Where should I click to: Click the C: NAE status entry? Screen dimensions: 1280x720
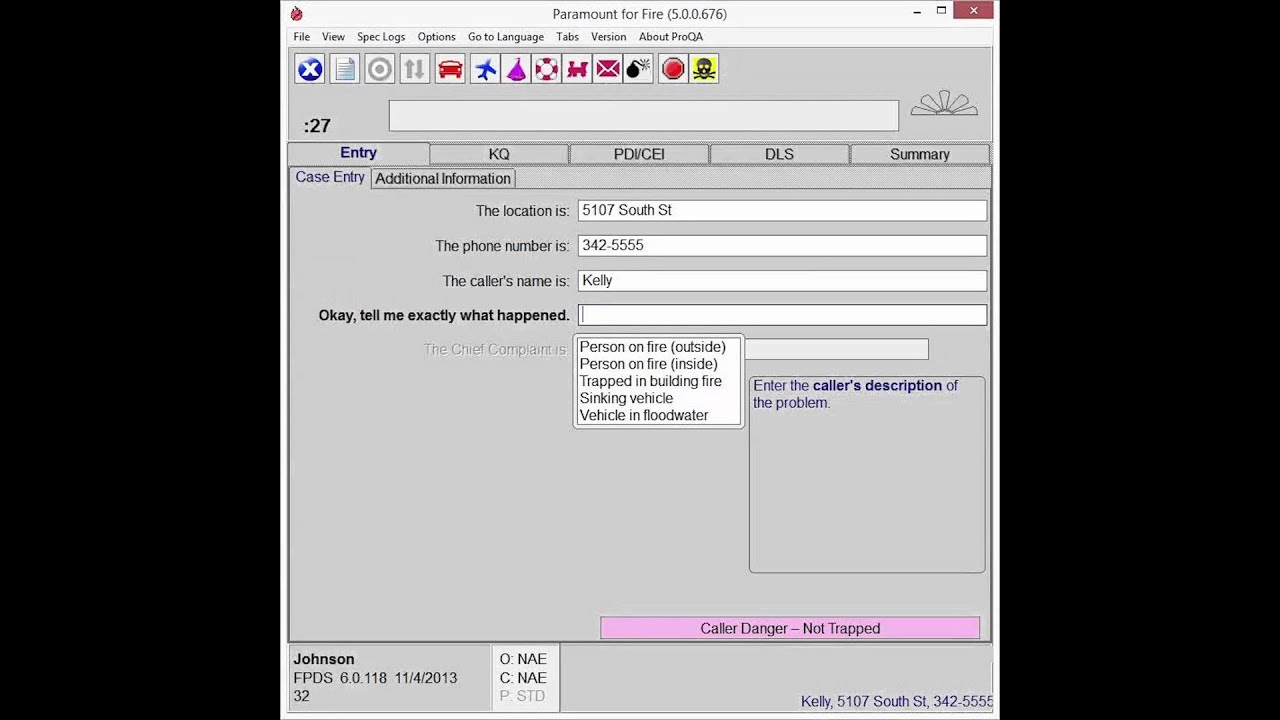pyautogui.click(x=523, y=678)
